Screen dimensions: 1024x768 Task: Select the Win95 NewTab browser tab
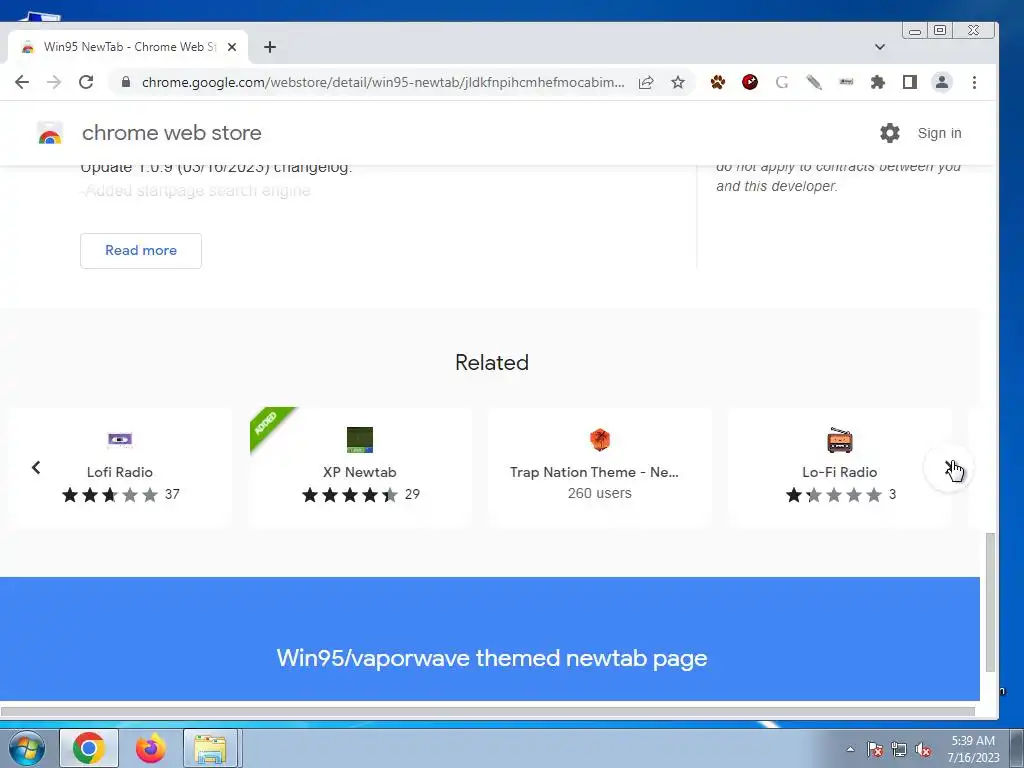(128, 47)
